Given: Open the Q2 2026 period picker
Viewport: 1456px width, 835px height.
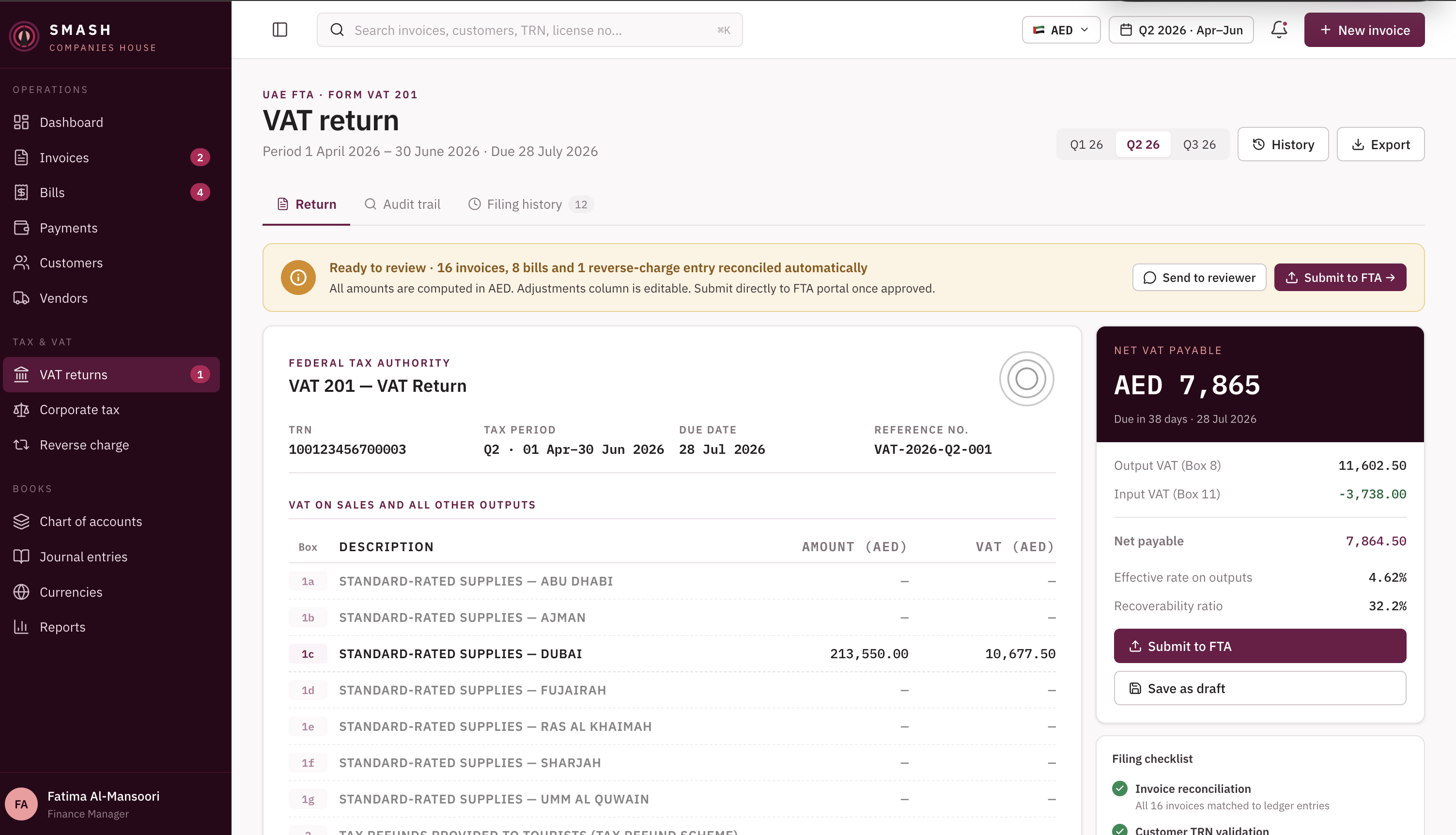Looking at the screenshot, I should tap(1181, 30).
